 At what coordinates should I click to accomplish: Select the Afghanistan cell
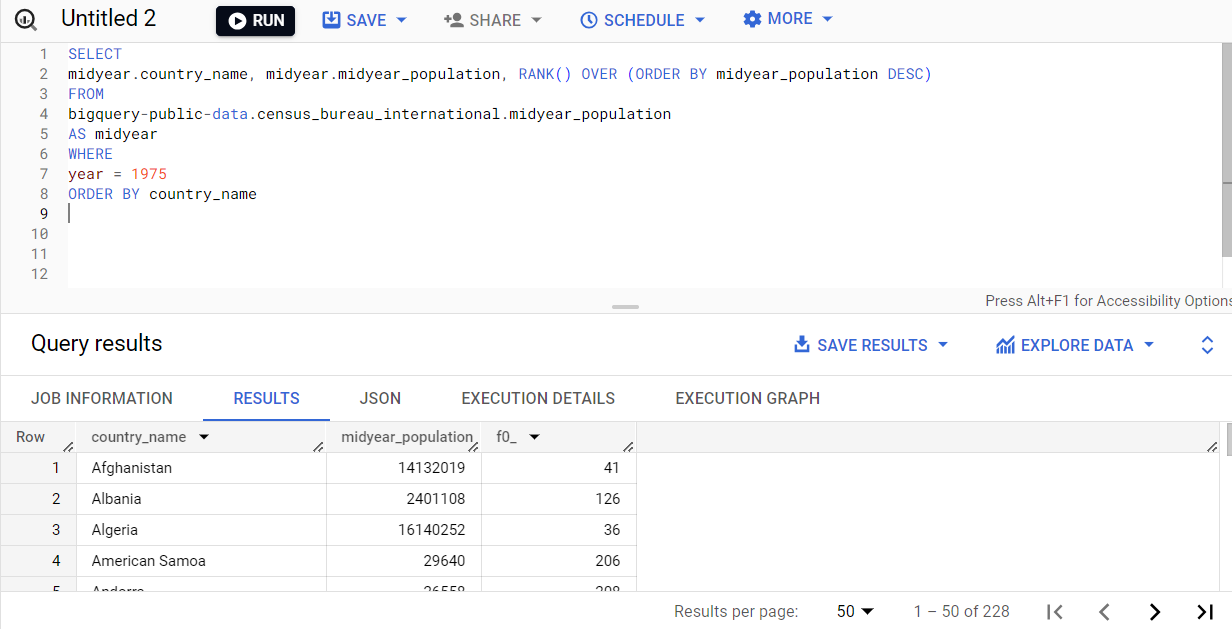201,468
